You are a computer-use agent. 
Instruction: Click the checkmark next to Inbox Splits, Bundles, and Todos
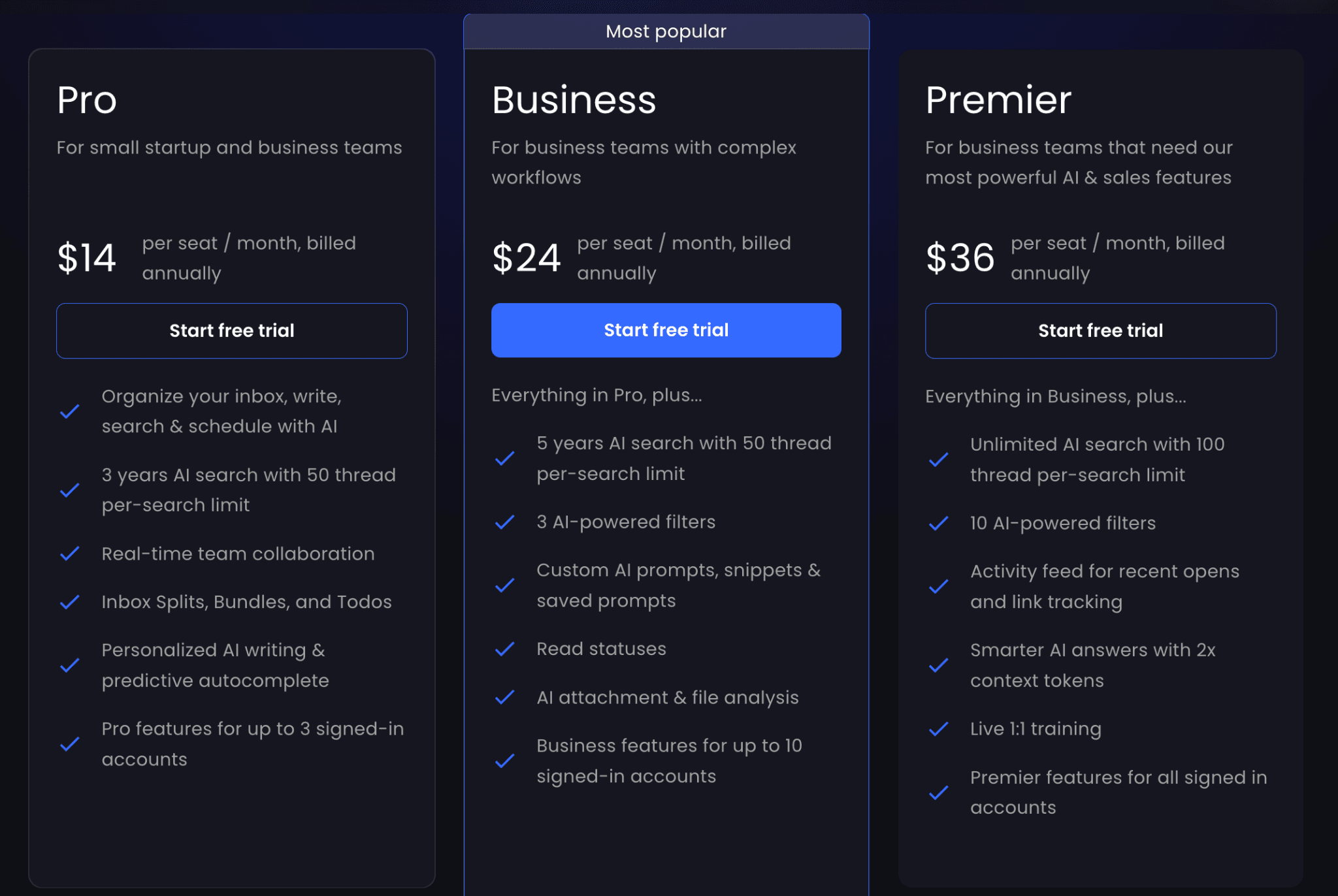[70, 602]
